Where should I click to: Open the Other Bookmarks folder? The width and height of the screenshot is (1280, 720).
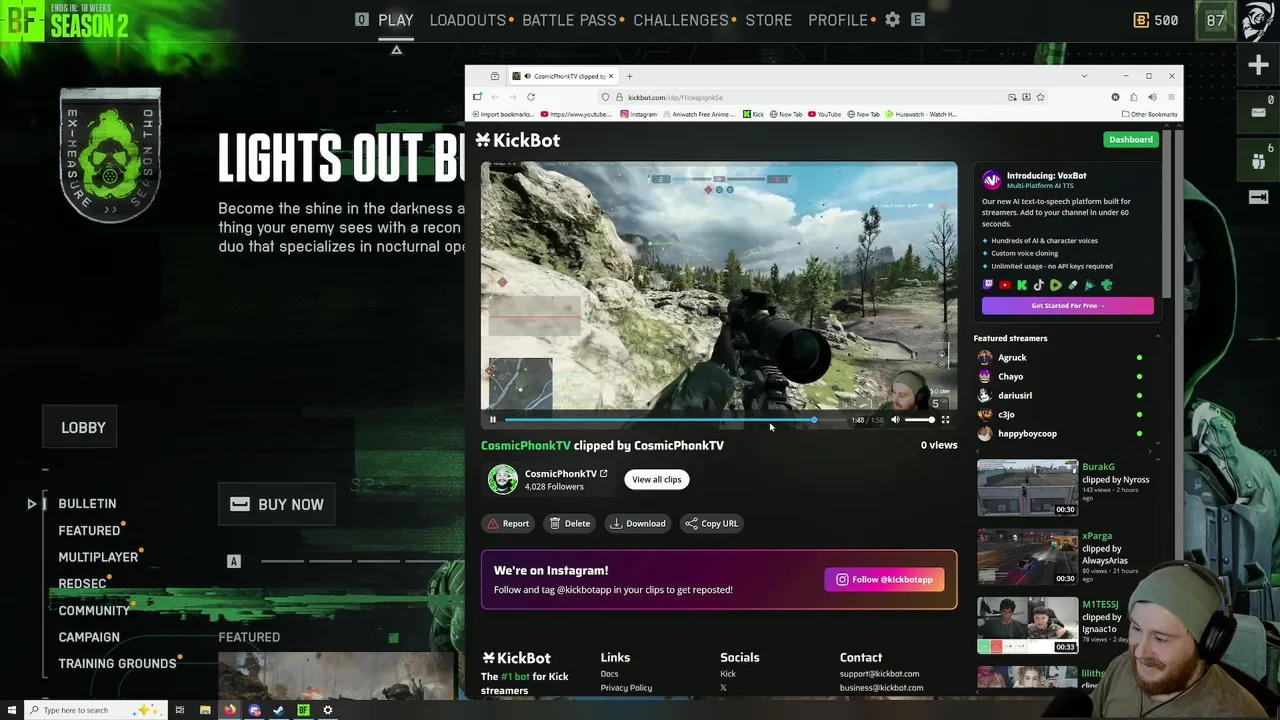(1150, 114)
